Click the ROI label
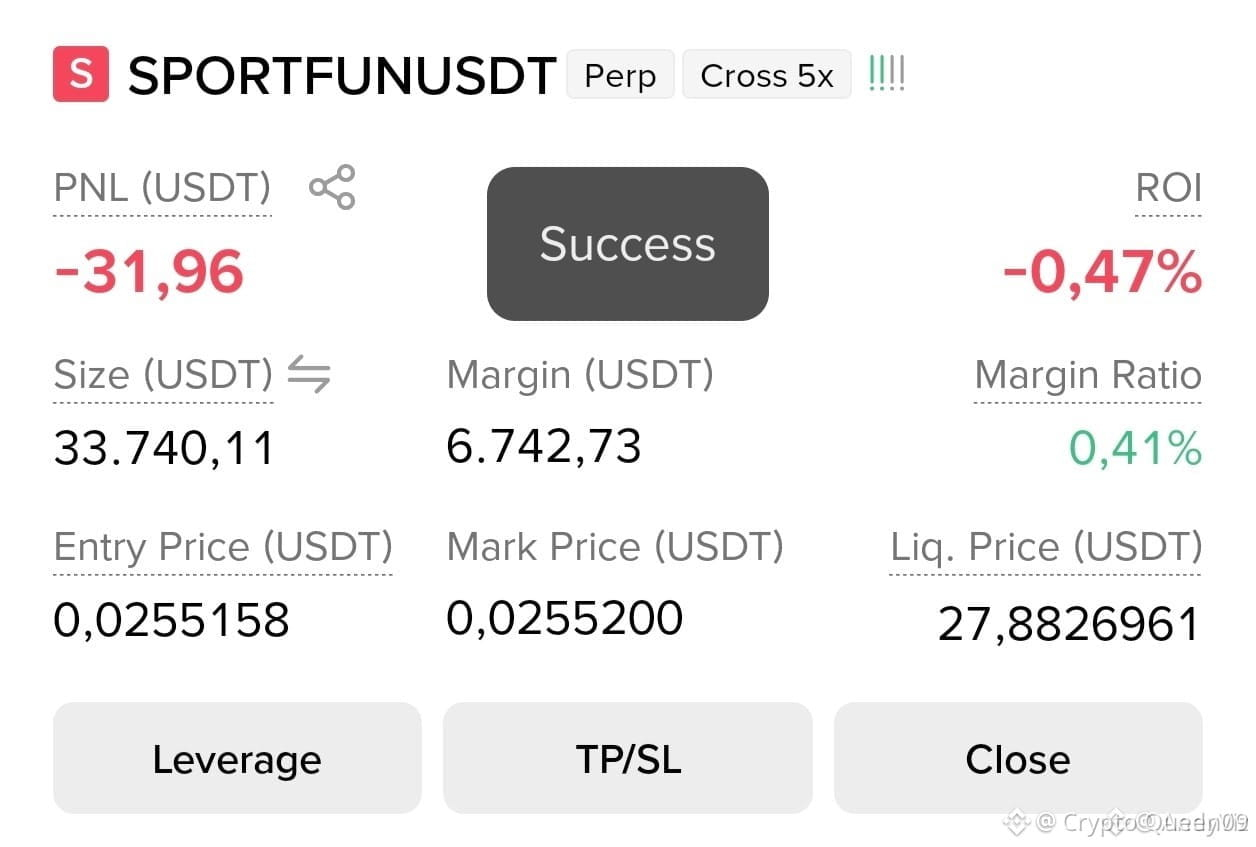This screenshot has width=1256, height=847. click(x=1169, y=188)
